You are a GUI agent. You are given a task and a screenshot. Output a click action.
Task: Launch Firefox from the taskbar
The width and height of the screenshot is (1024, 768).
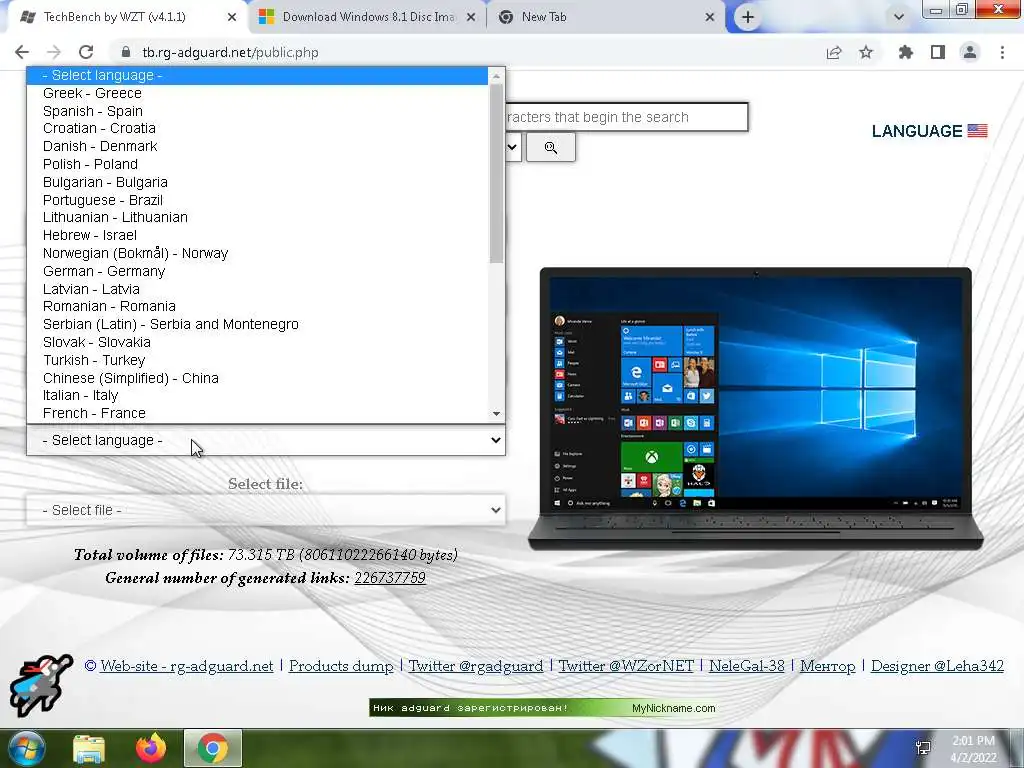(151, 748)
